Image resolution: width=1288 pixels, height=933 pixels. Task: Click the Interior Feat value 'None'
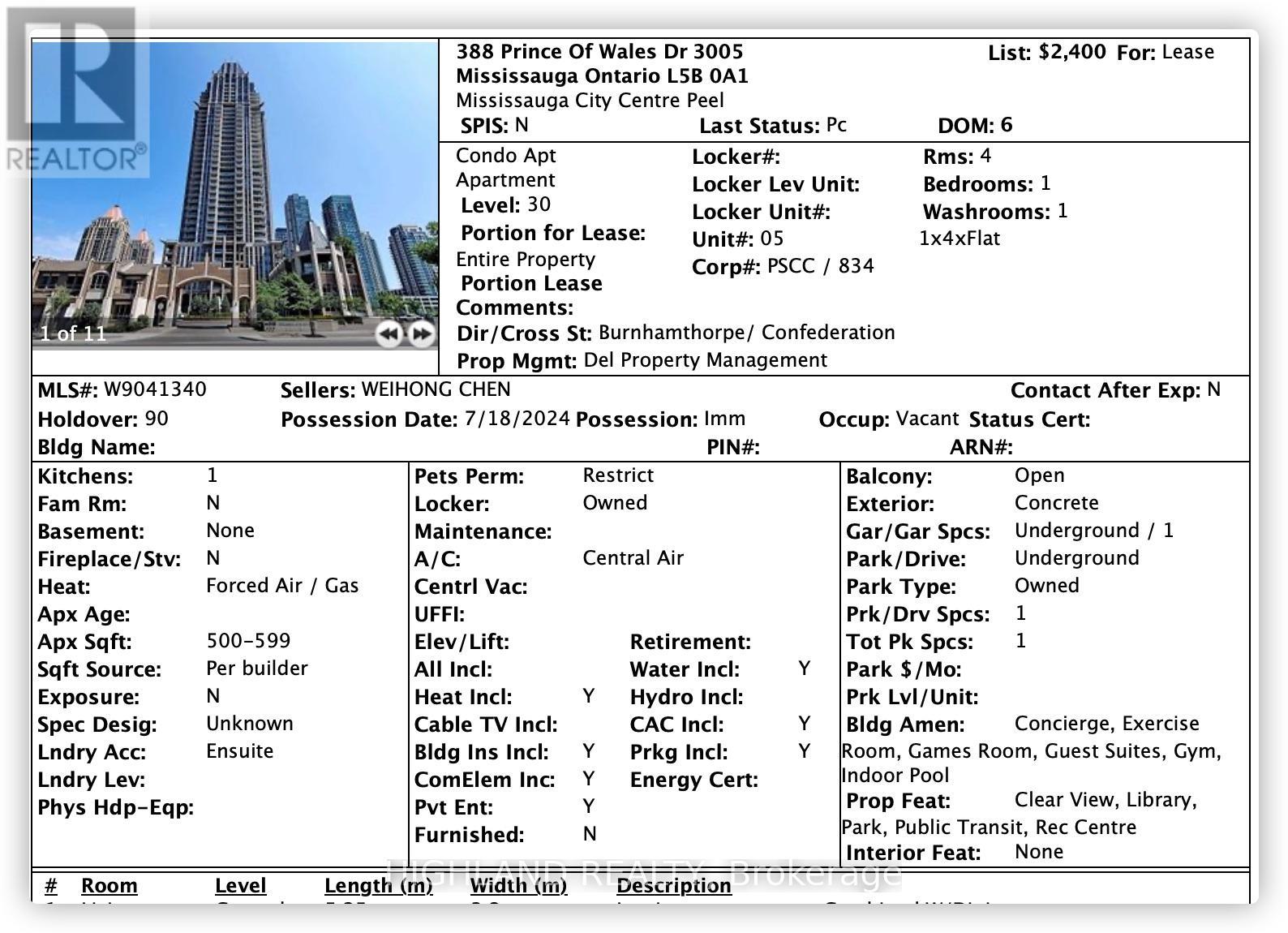click(1039, 852)
